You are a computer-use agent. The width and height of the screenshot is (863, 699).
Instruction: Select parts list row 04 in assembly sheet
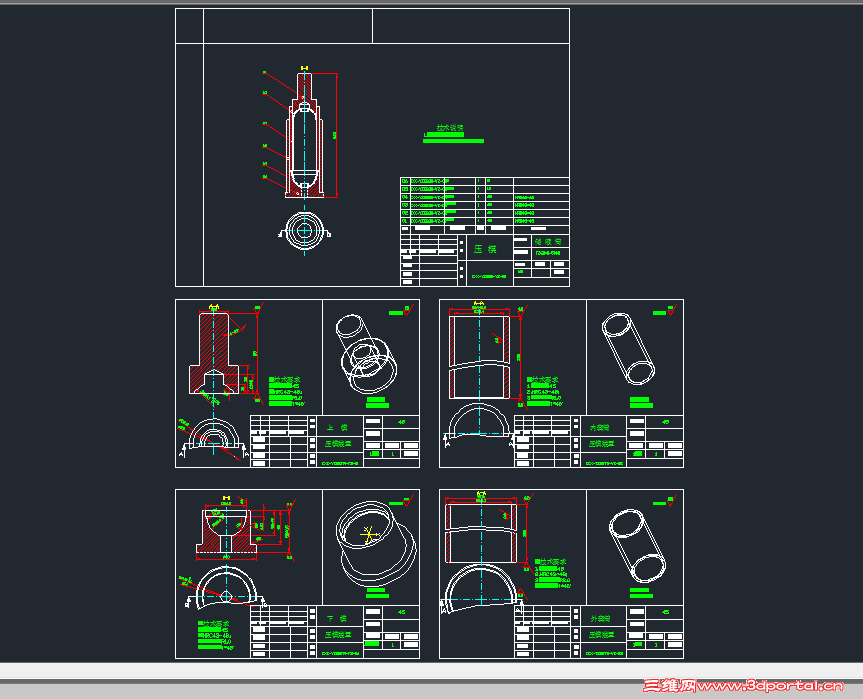(x=484, y=197)
